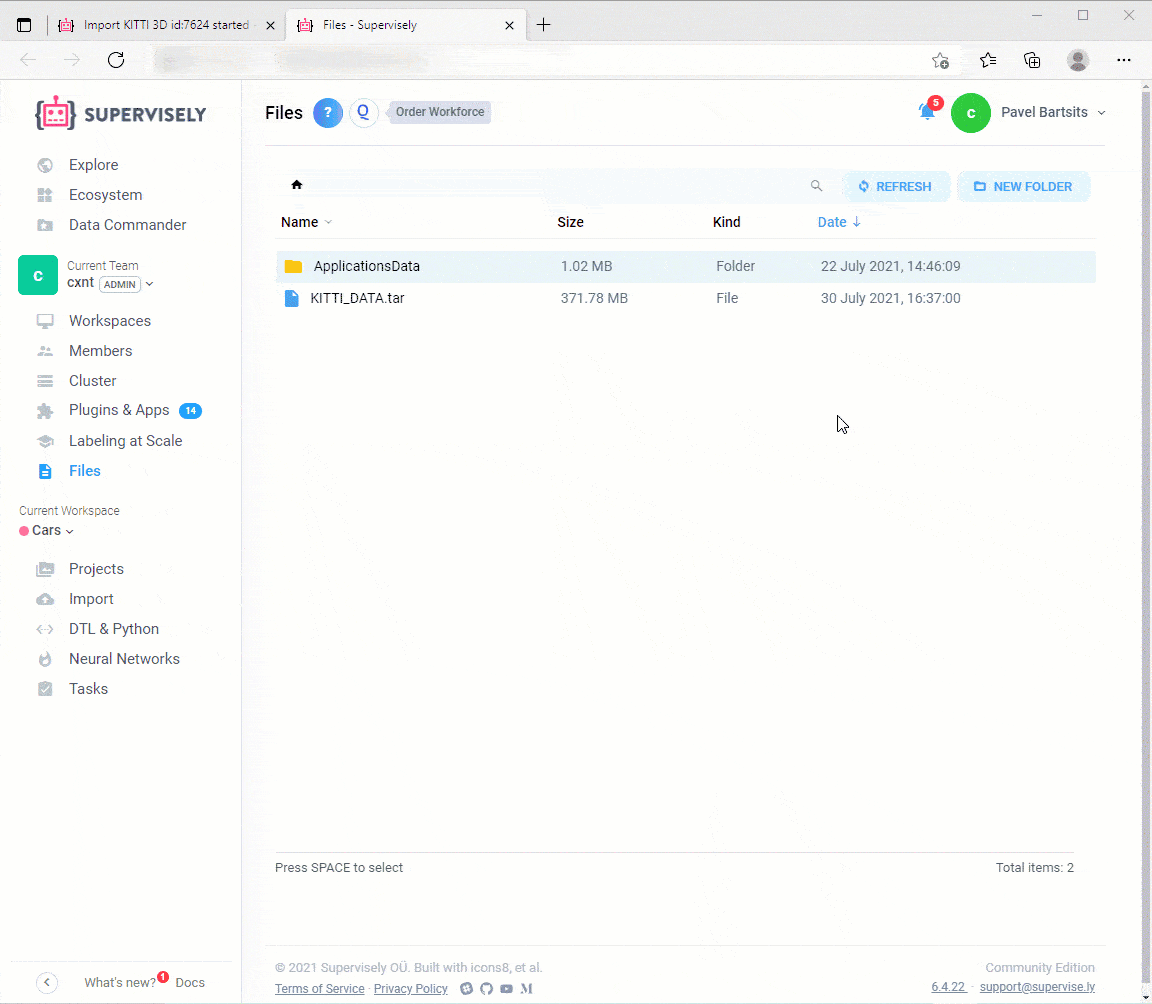Collapse the left sidebar with the chevron button
The image size is (1152, 1004).
click(46, 983)
